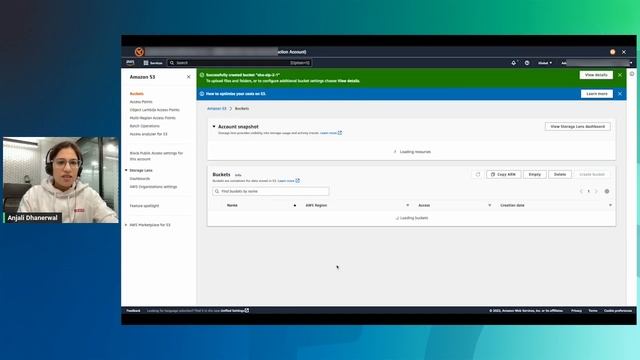Open Unified Settings link in footer

(235, 311)
